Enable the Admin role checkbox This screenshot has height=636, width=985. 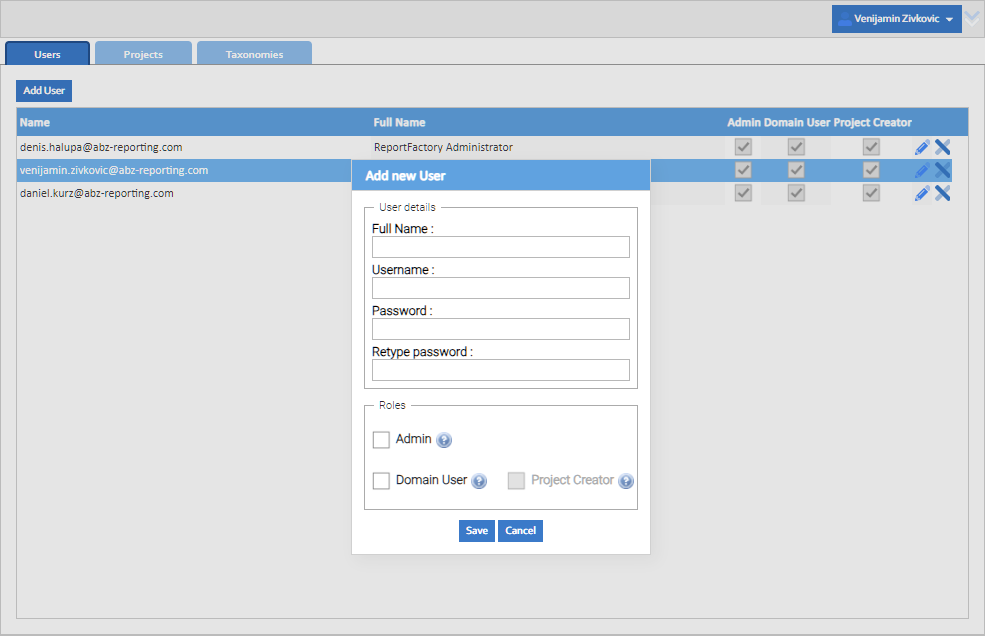pos(381,440)
